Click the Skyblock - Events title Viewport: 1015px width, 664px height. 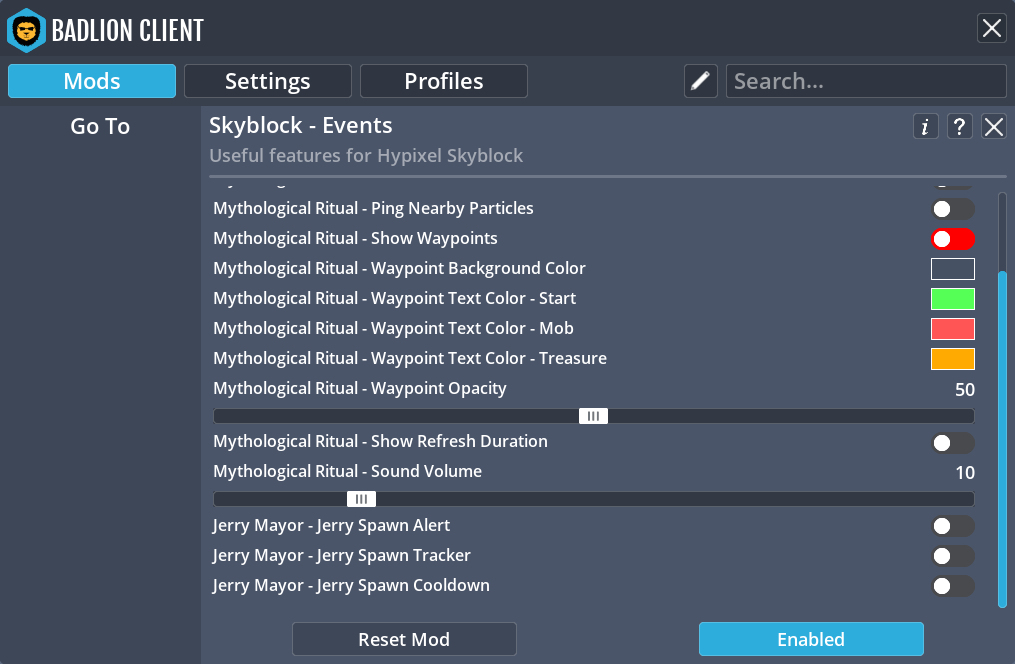click(300, 125)
